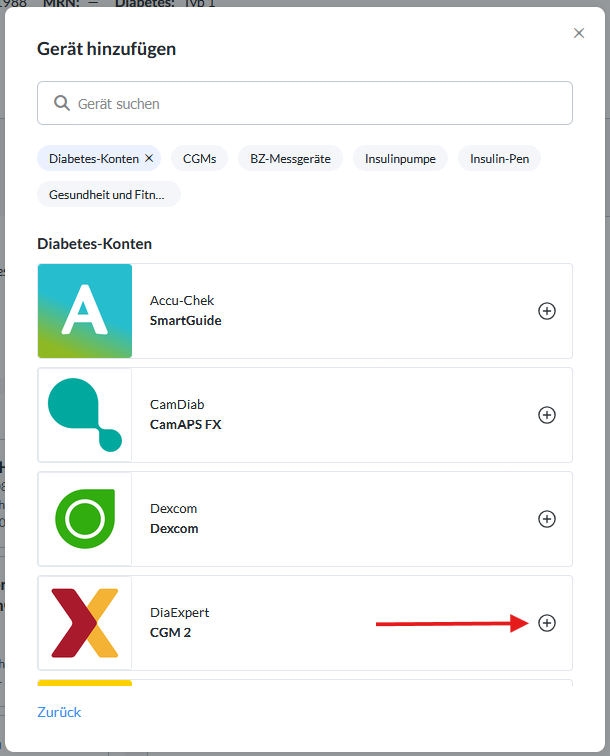This screenshot has width=610, height=756.
Task: Focus the Gerät suchen search field
Action: click(305, 103)
